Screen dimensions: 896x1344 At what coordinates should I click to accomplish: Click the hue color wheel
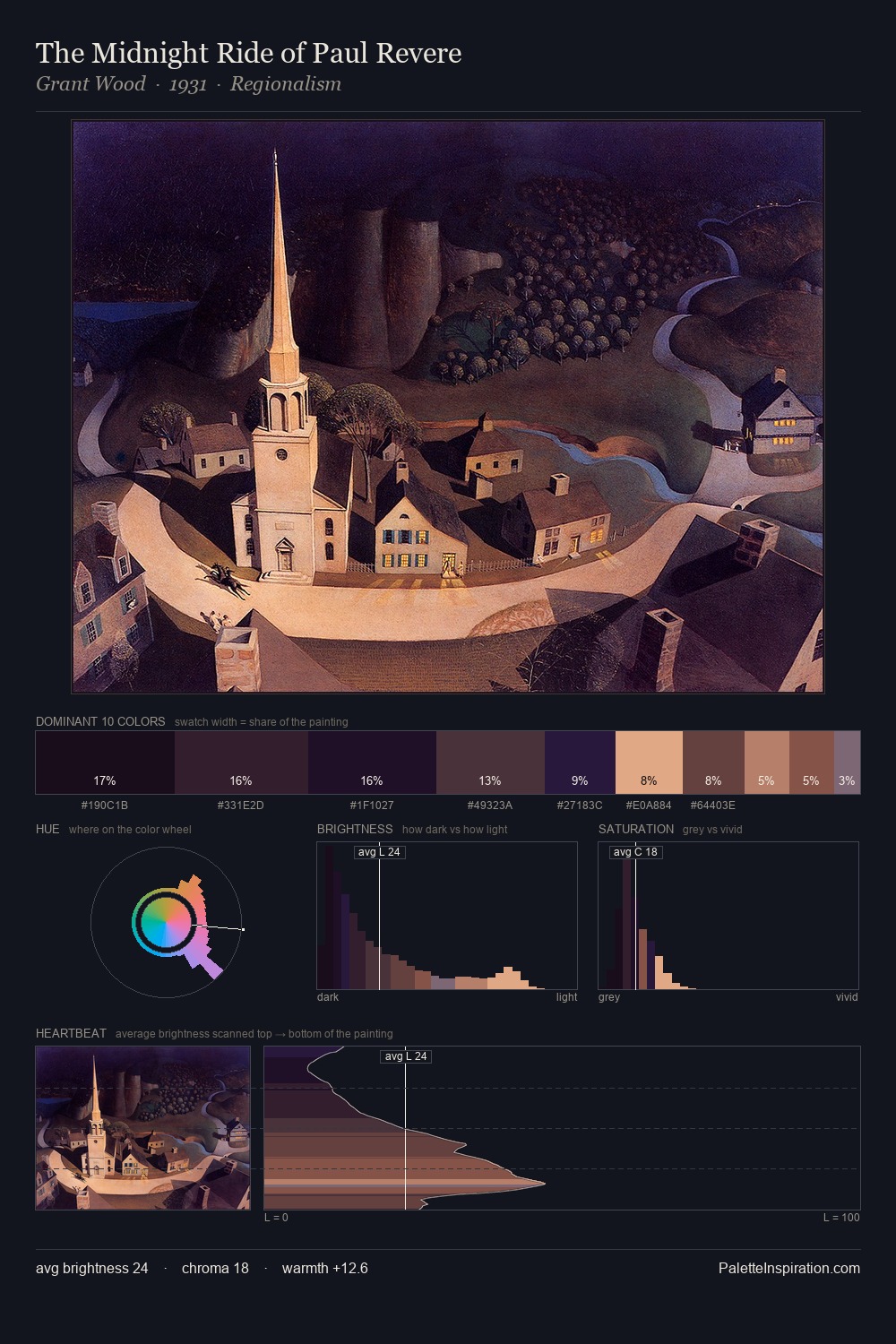tap(166, 922)
